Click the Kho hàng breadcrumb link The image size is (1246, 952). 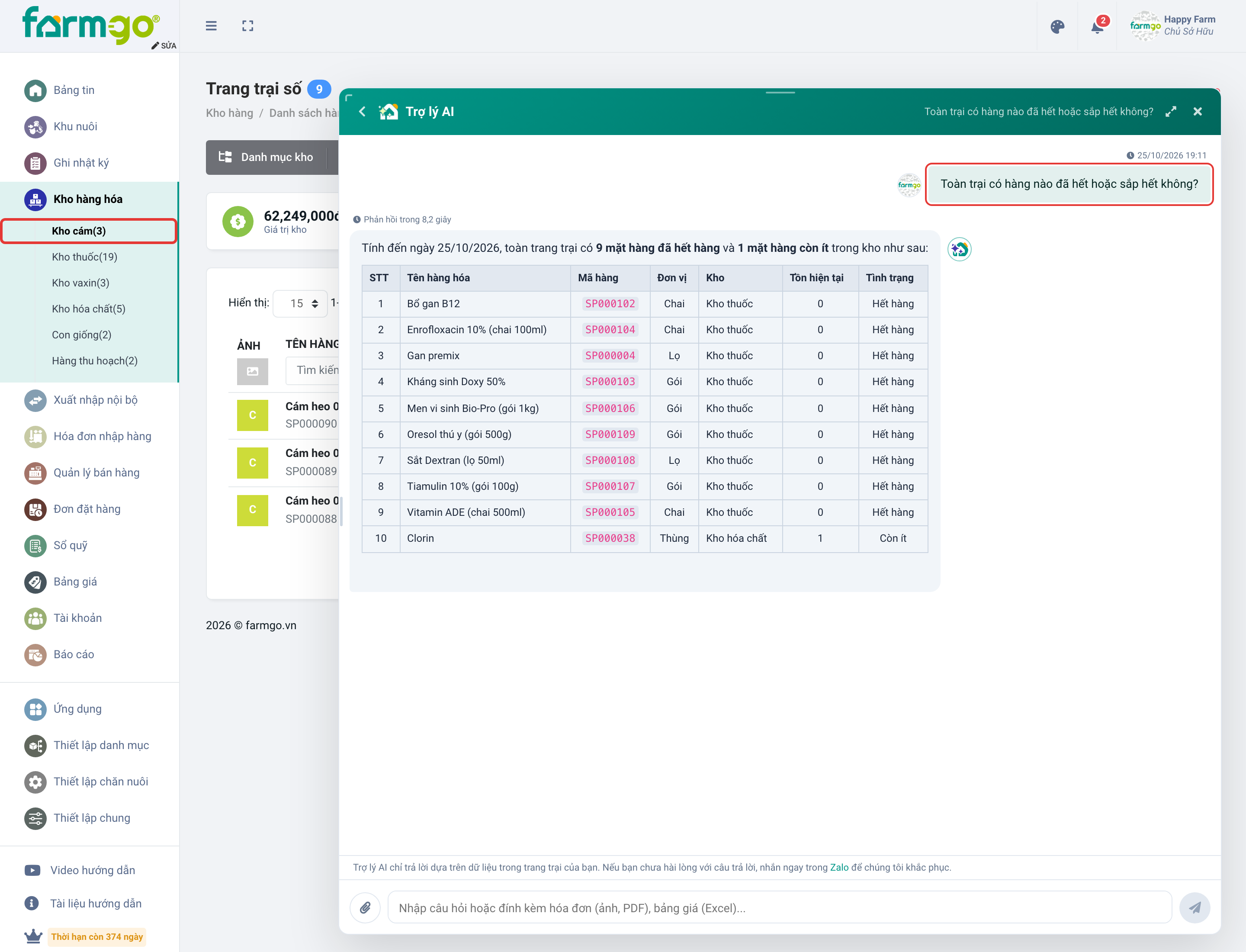pyautogui.click(x=229, y=113)
